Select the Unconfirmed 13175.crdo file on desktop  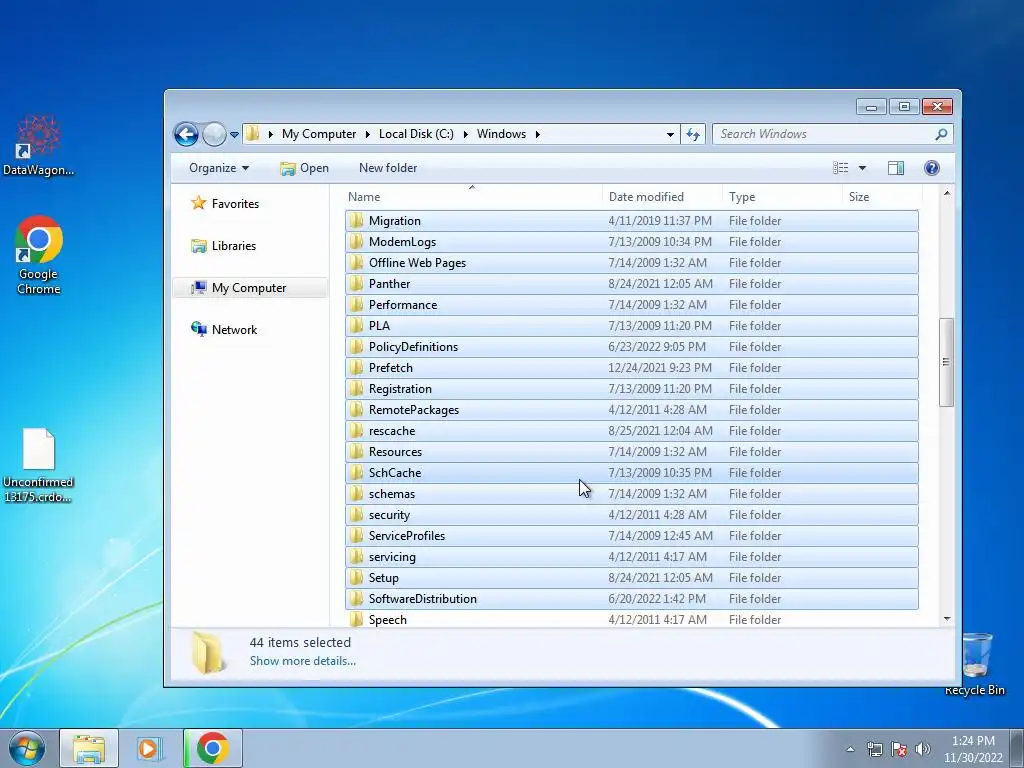pos(39,466)
